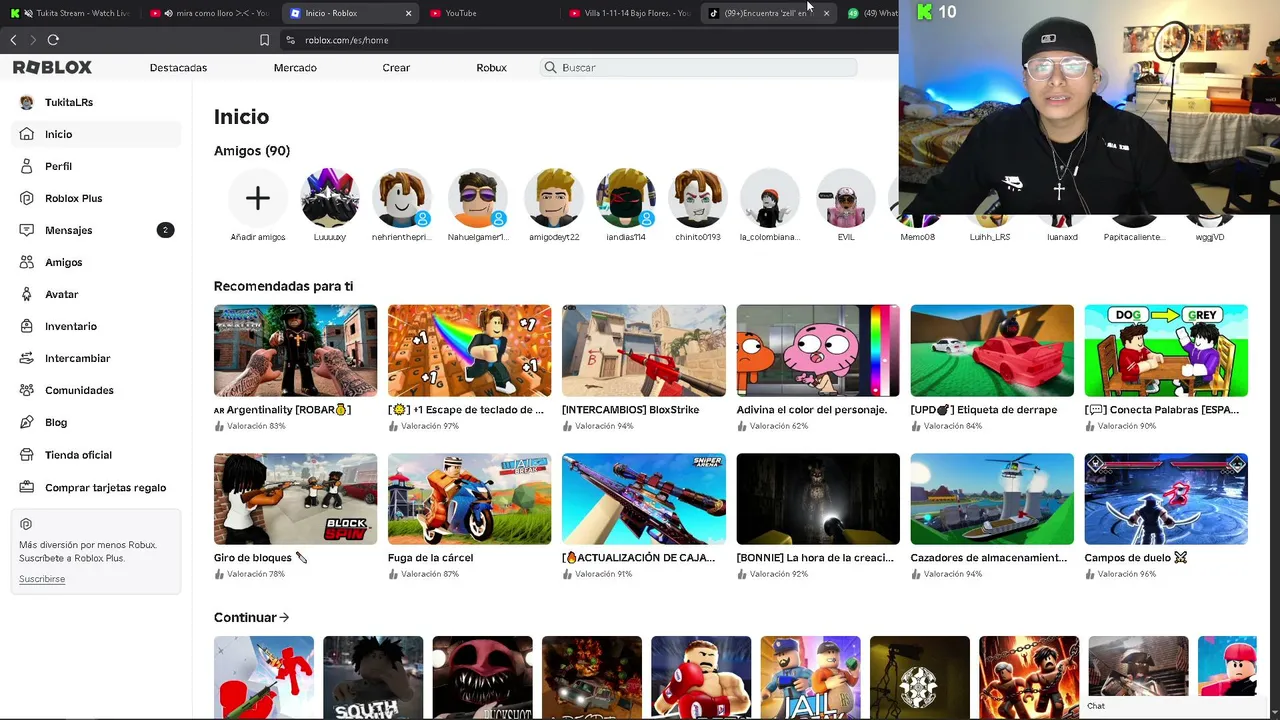Open the Conecta Palabras game thumbnail

[1166, 351]
